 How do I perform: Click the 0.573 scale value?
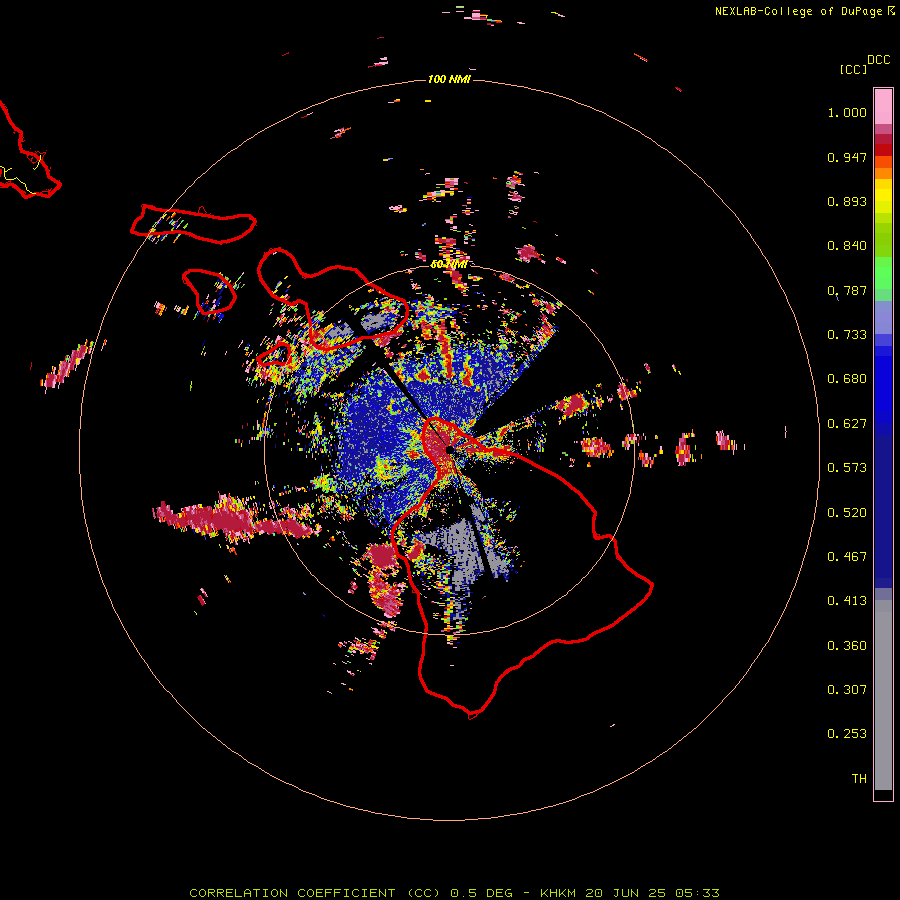coord(847,468)
